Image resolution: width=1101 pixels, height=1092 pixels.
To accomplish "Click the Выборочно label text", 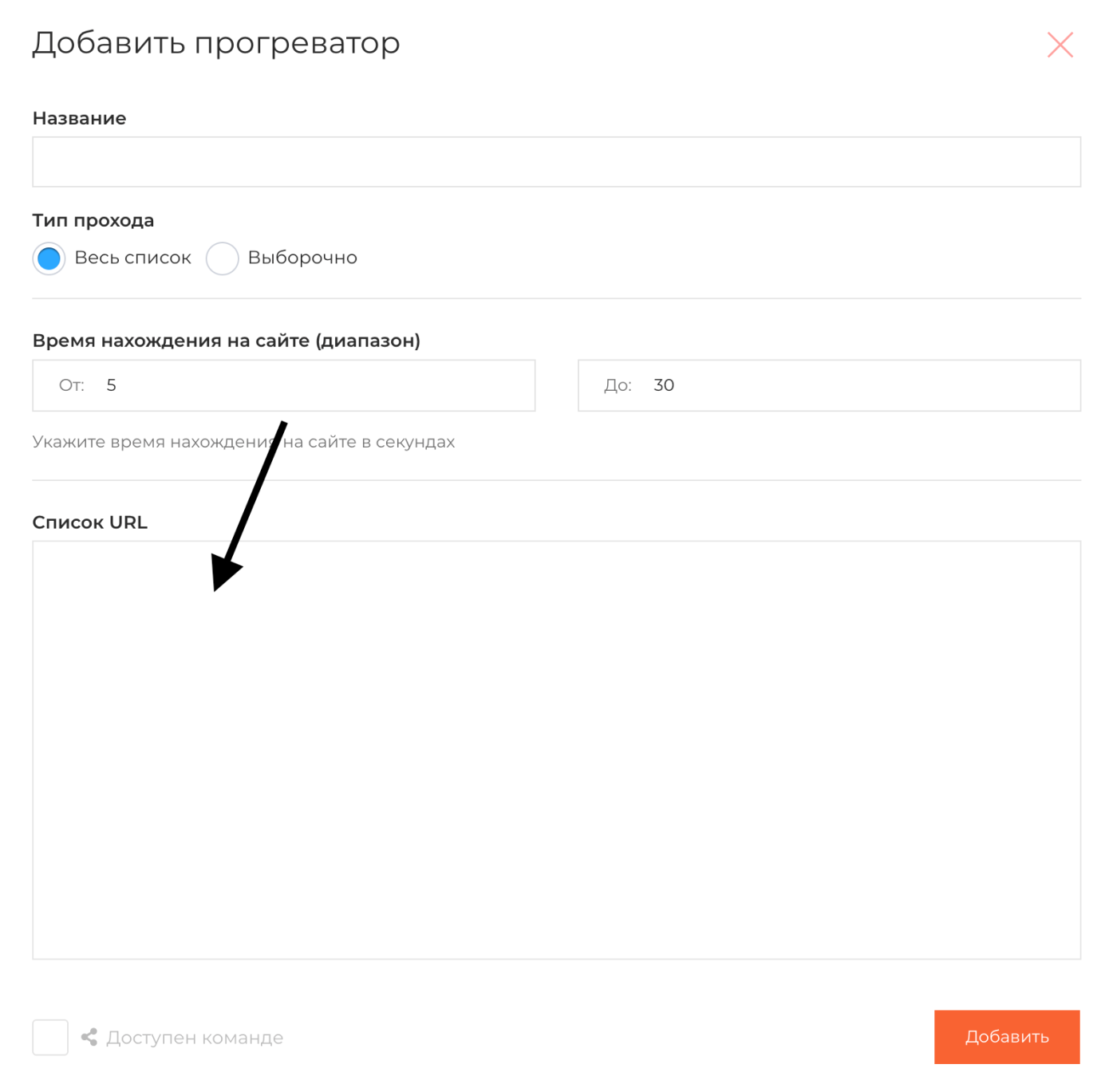I will pyautogui.click(x=302, y=258).
